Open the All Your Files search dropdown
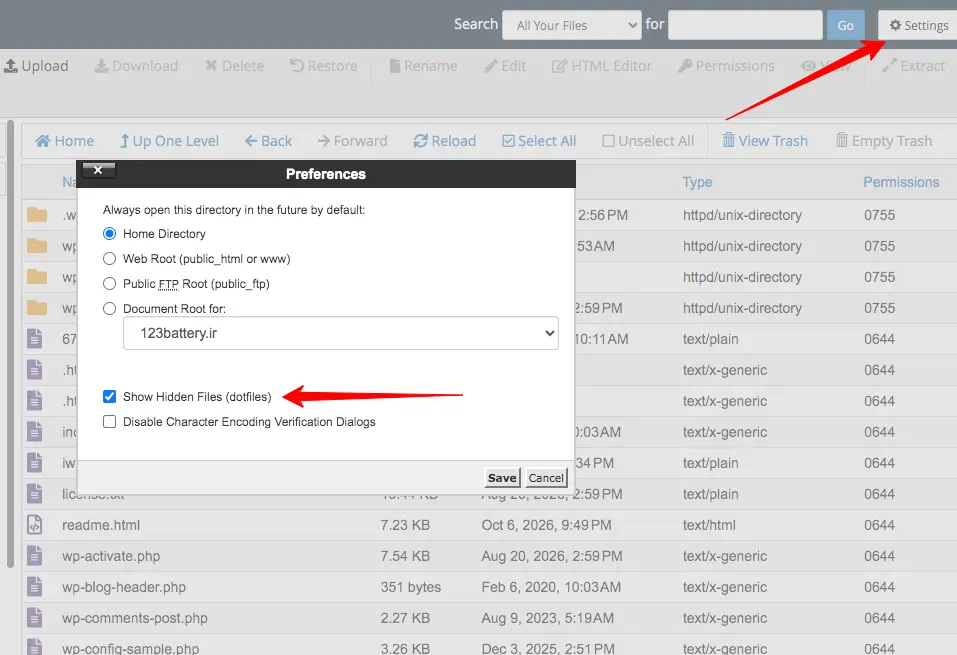957x655 pixels. click(x=572, y=26)
